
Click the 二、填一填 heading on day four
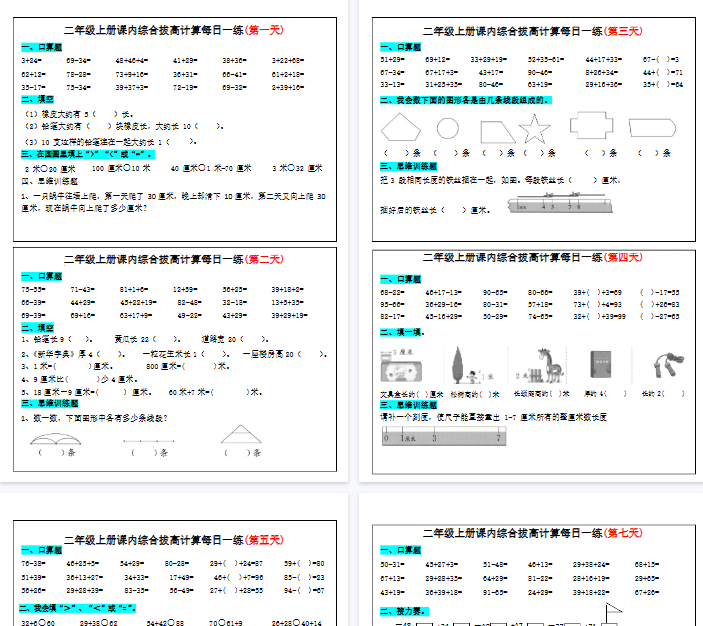(404, 333)
